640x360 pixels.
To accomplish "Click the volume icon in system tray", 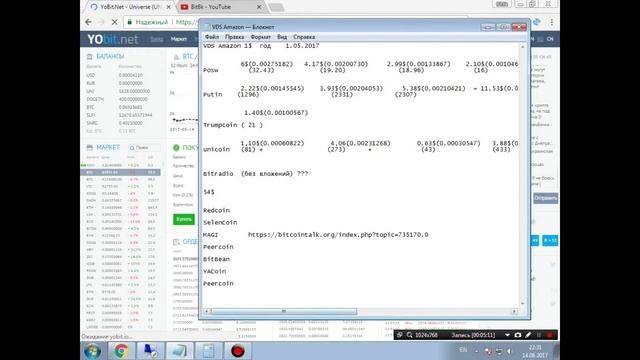I will (509, 351).
